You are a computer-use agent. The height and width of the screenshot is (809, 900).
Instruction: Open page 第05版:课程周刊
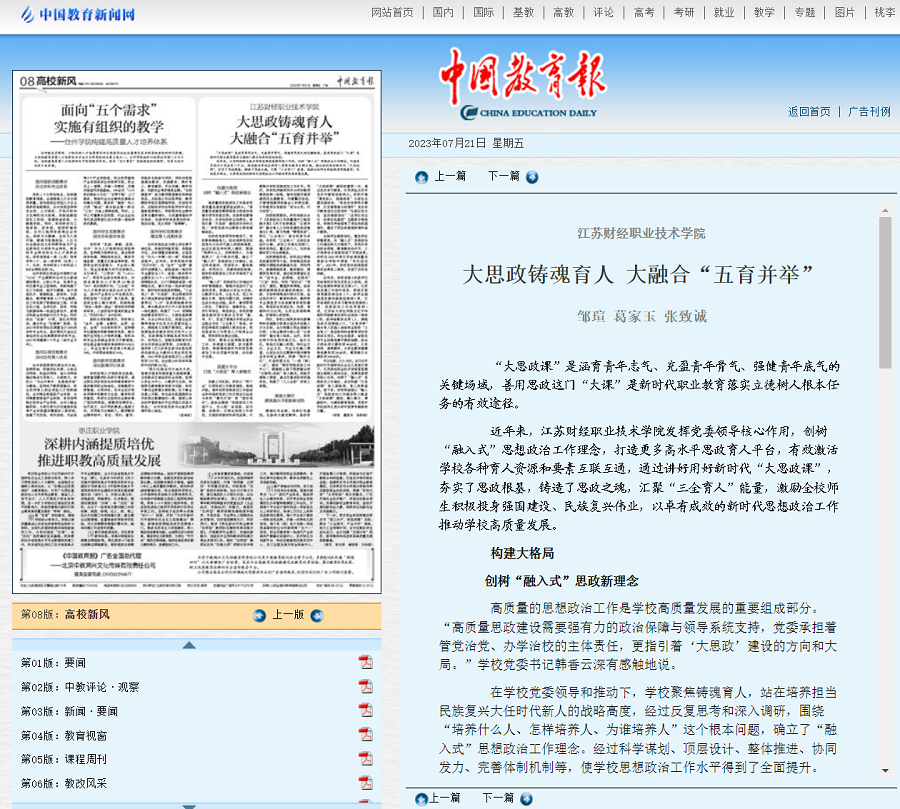[x=64, y=759]
